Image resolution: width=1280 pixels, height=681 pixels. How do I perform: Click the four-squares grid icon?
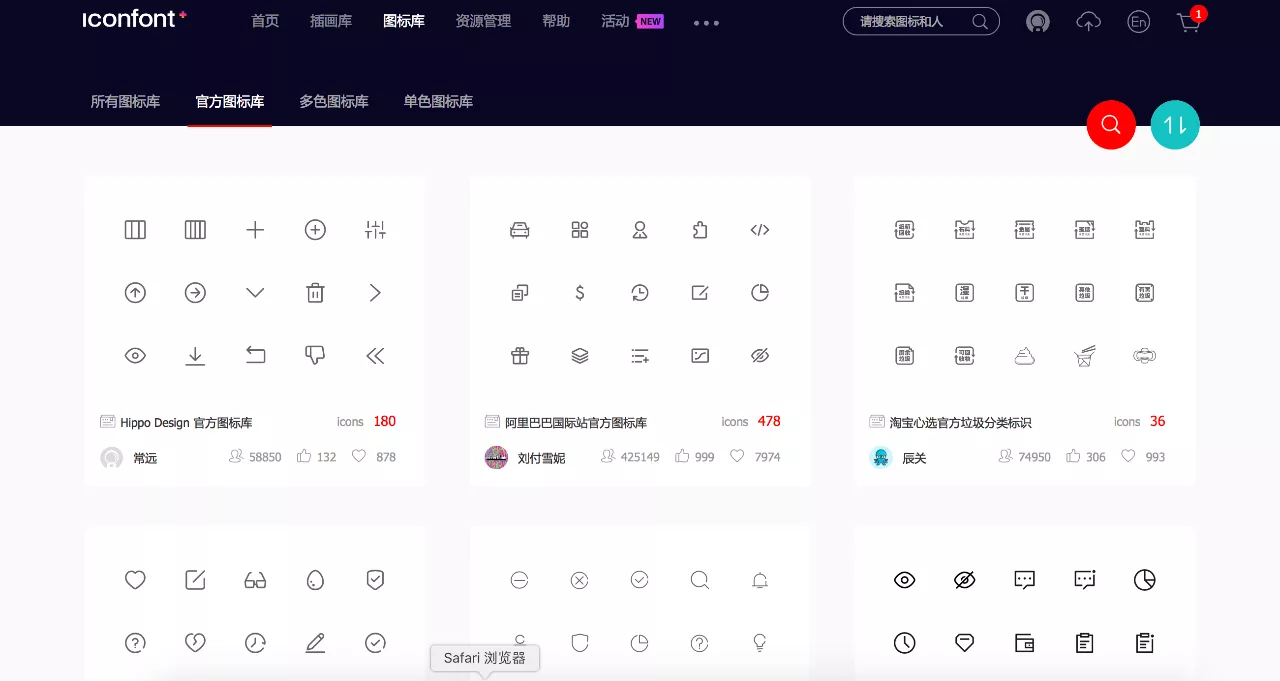click(580, 230)
